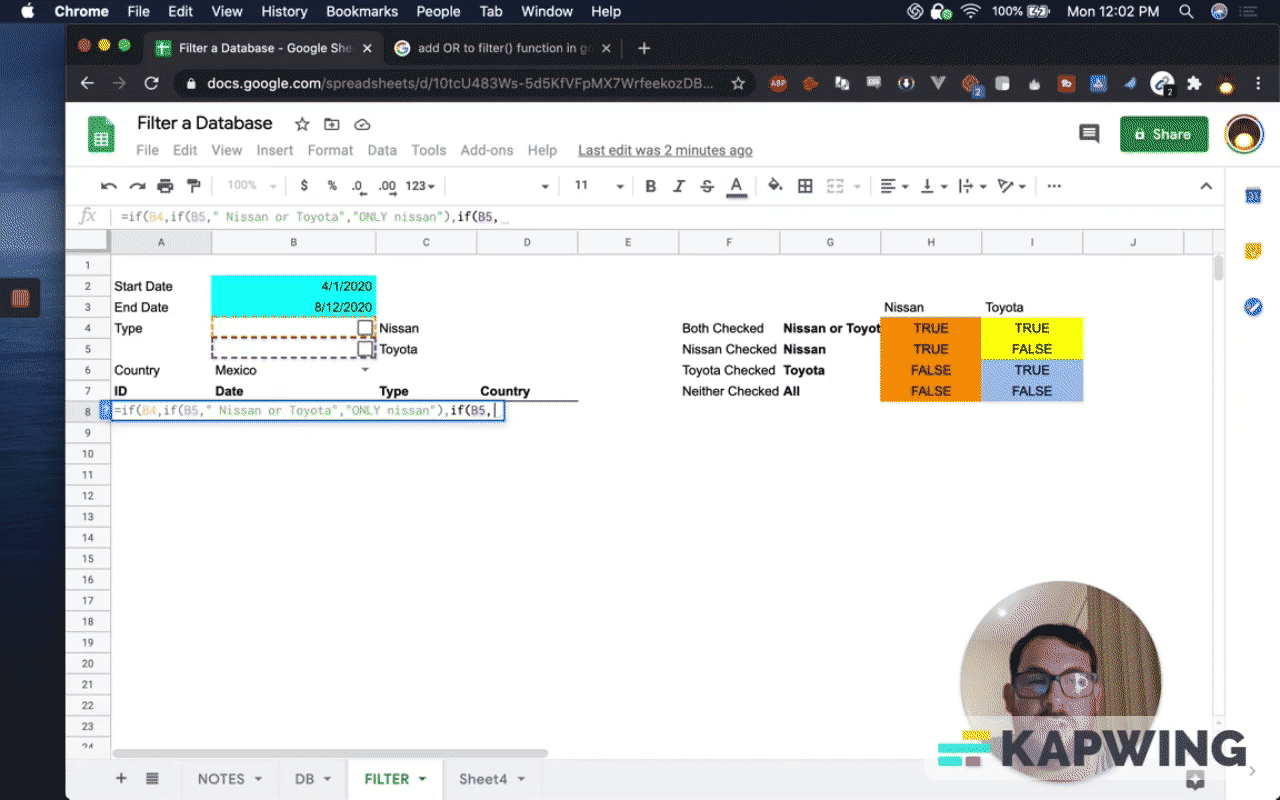Open the text color picker
This screenshot has height=800, width=1280.
737,186
